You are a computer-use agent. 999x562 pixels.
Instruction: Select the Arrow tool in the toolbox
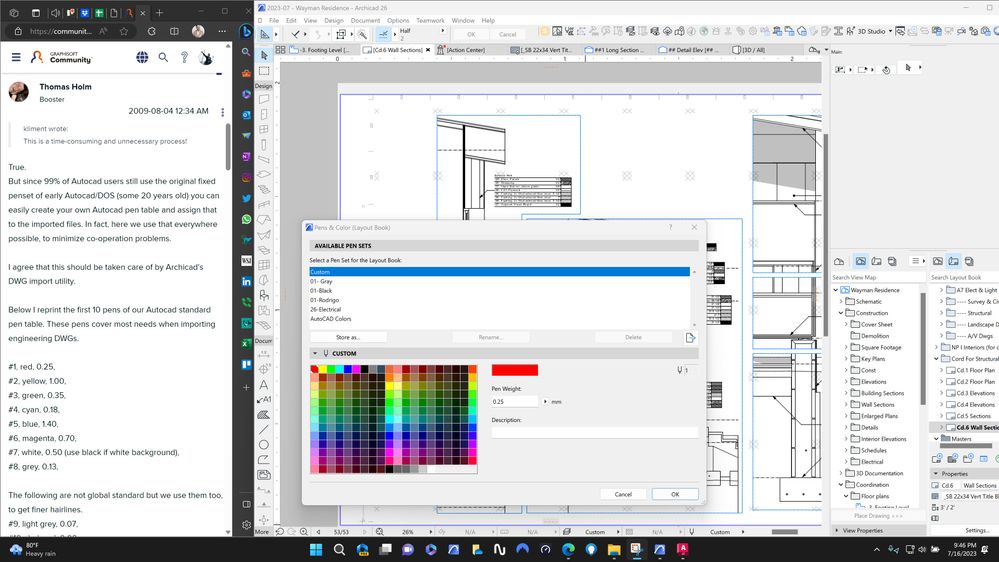click(x=264, y=56)
